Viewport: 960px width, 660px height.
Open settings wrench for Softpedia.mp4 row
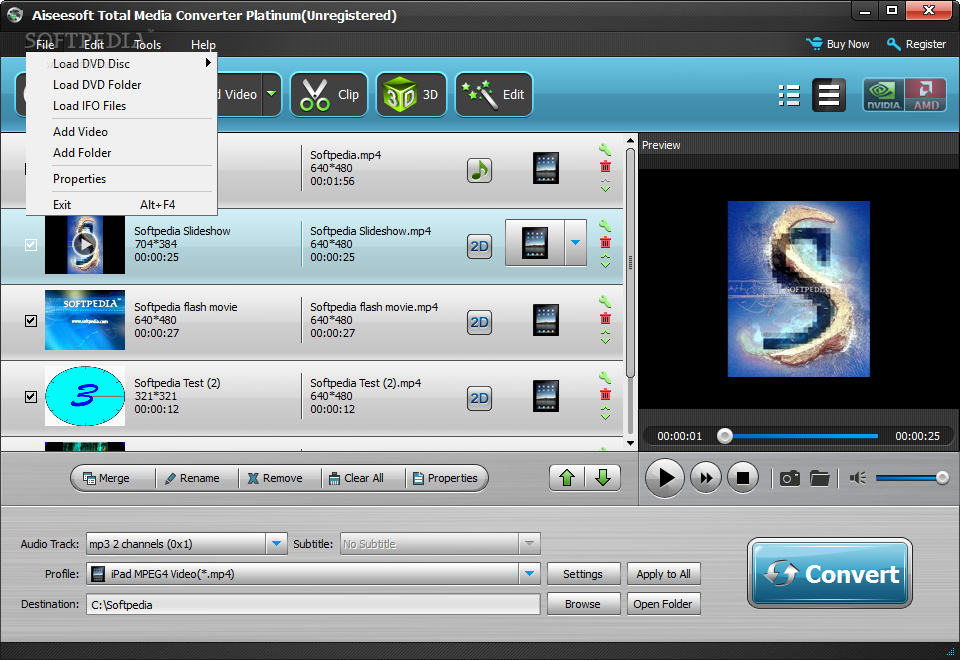tap(605, 149)
